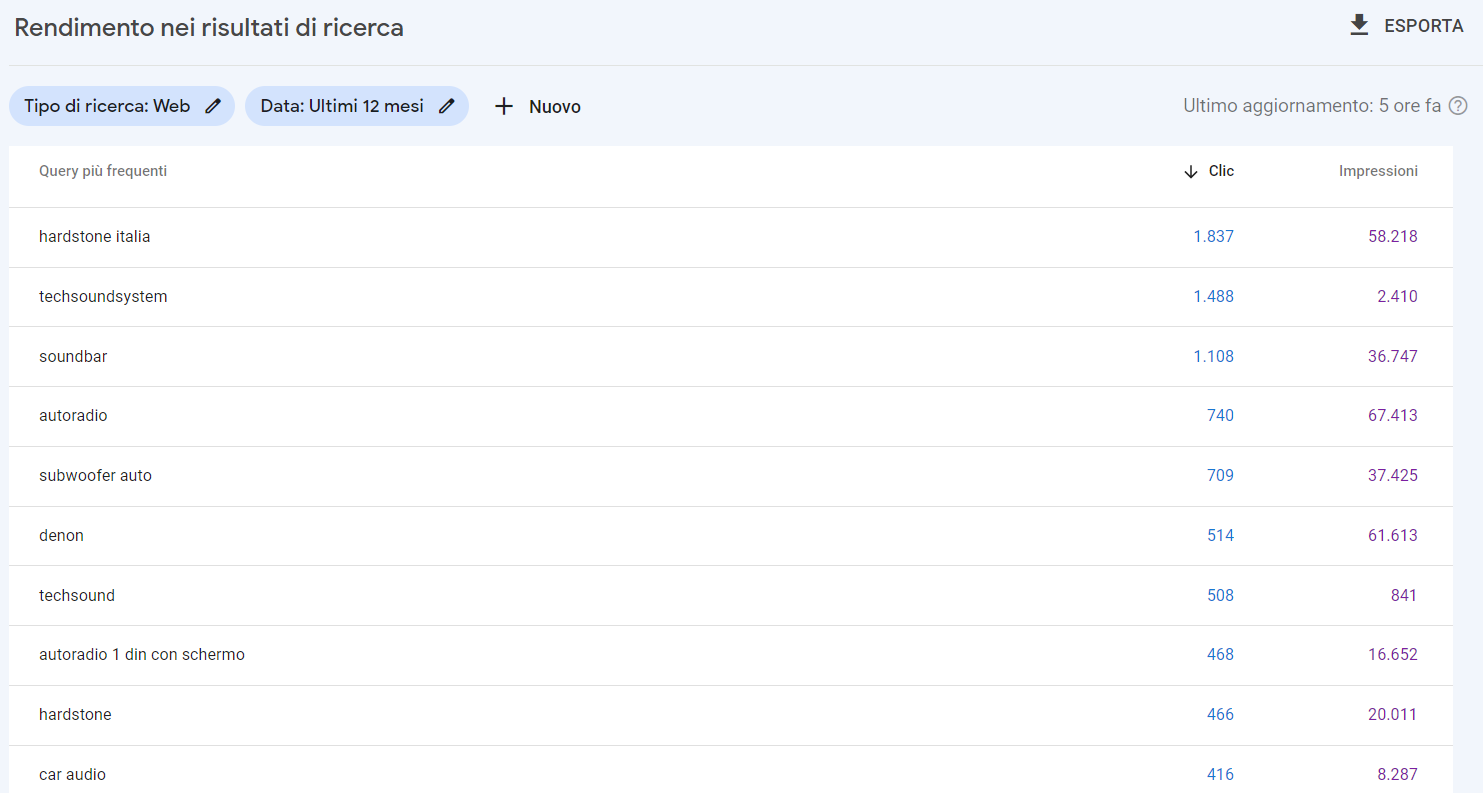Screen dimensions: 1483x793
Task: Open help icon beside Ultimo aggiornamento
Action: pyautogui.click(x=1458, y=106)
